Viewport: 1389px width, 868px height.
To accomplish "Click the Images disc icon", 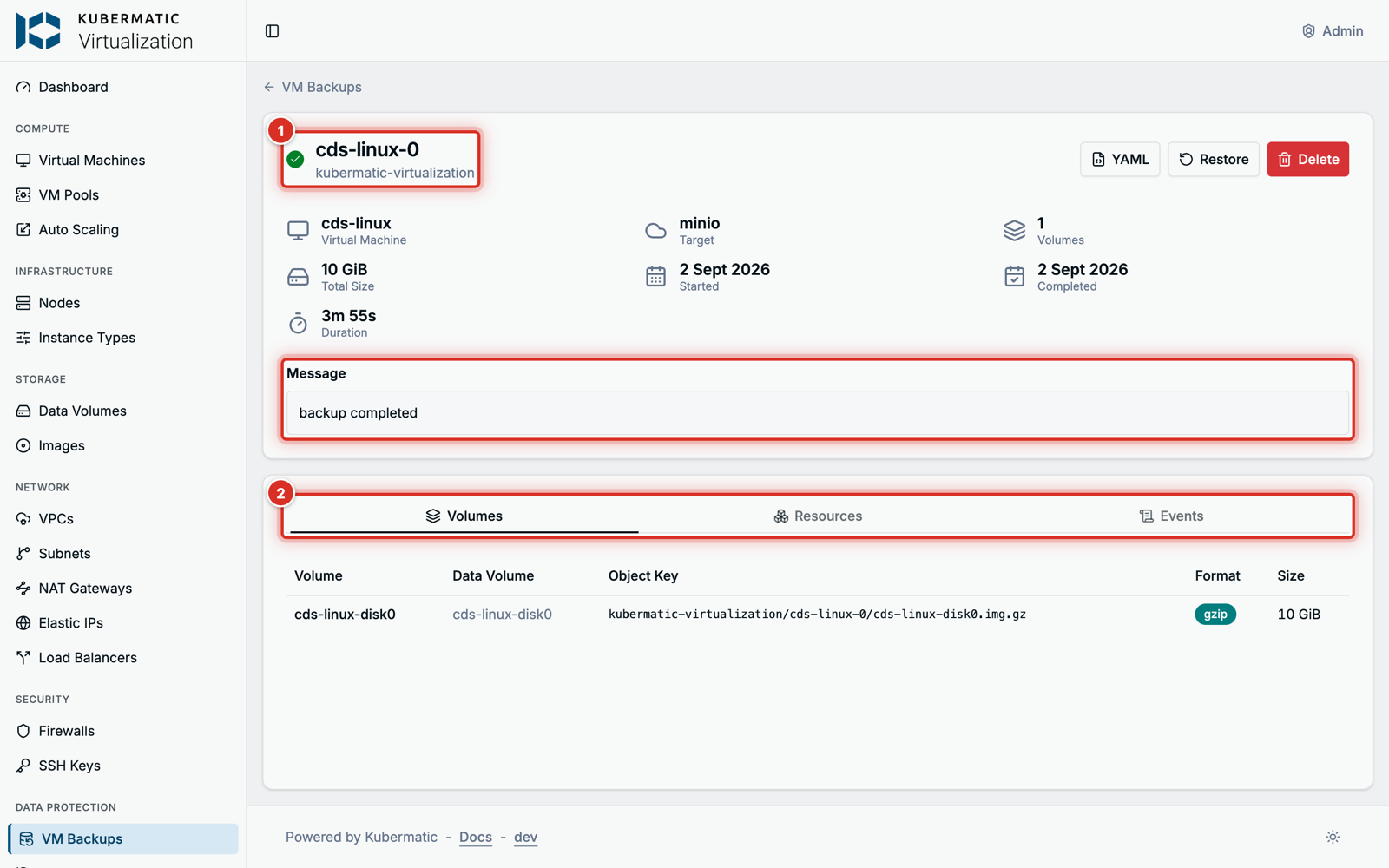I will coord(23,445).
